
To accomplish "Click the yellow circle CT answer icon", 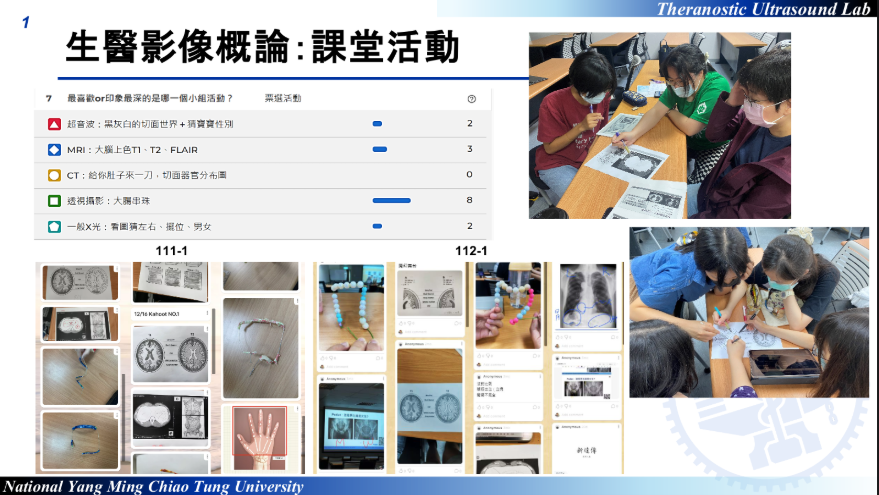I will [x=54, y=175].
